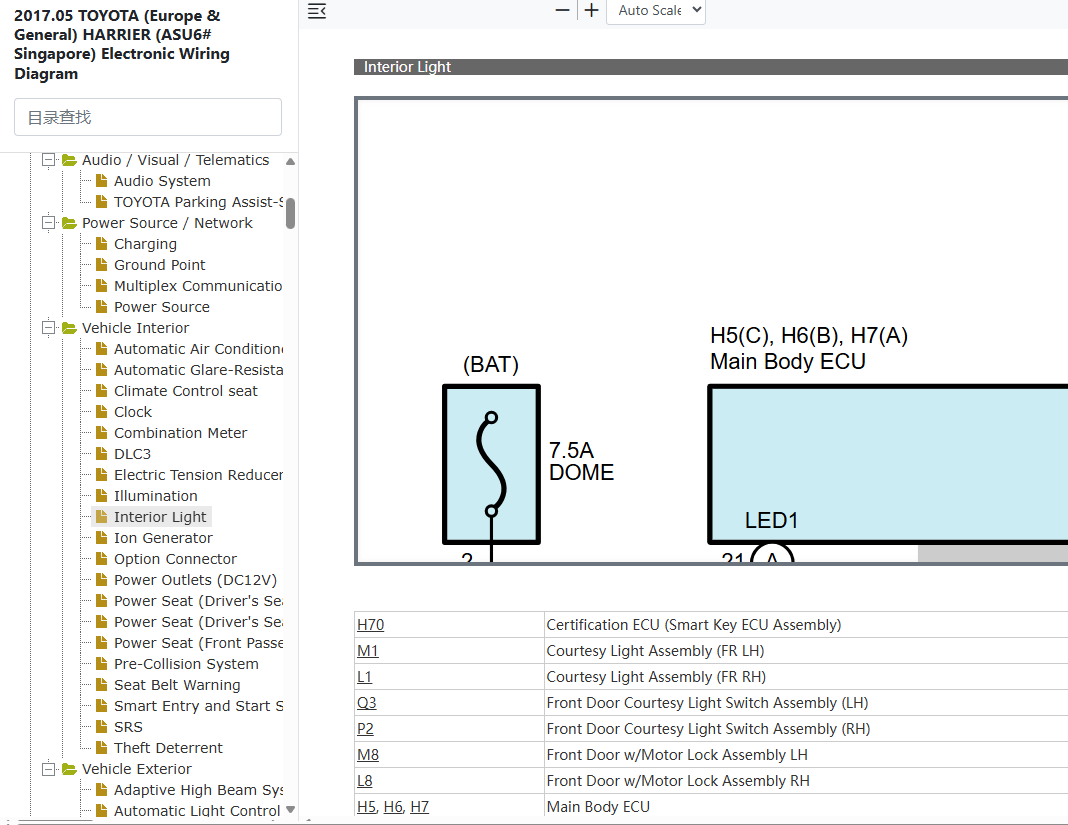1068x825 pixels.
Task: Click the Power Source document icon
Action: (x=101, y=307)
